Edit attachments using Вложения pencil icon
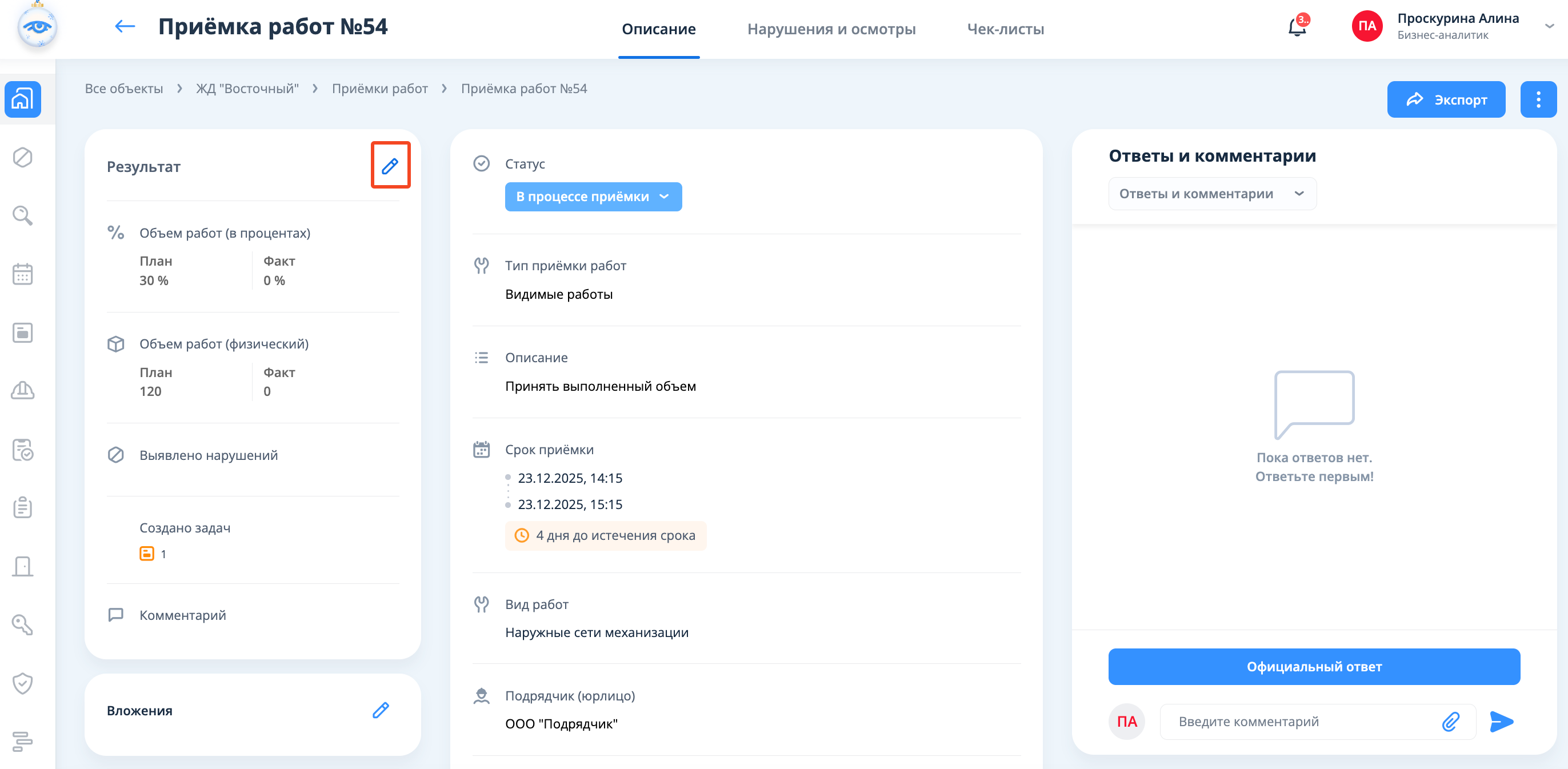 (x=381, y=710)
